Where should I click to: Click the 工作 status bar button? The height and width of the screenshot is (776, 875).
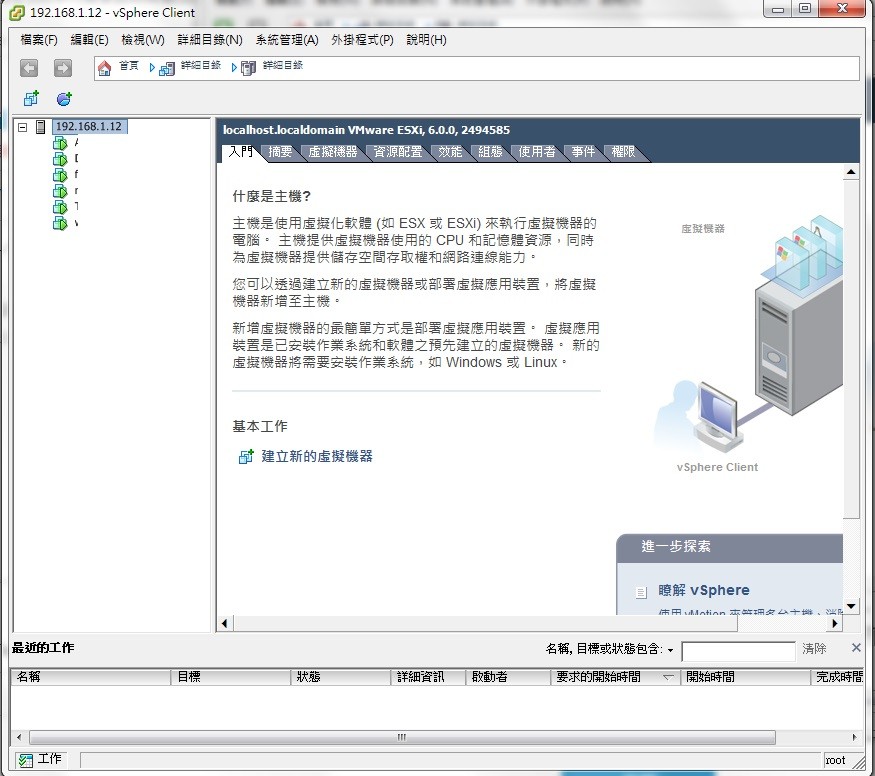click(x=39, y=760)
